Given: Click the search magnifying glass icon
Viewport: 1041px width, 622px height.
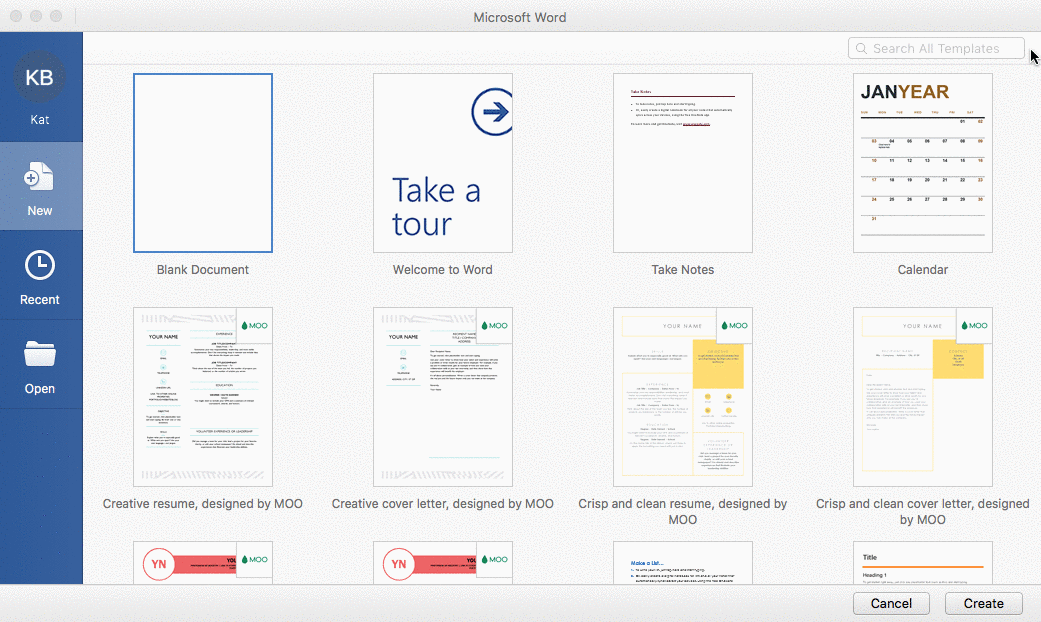Looking at the screenshot, I should 861,48.
